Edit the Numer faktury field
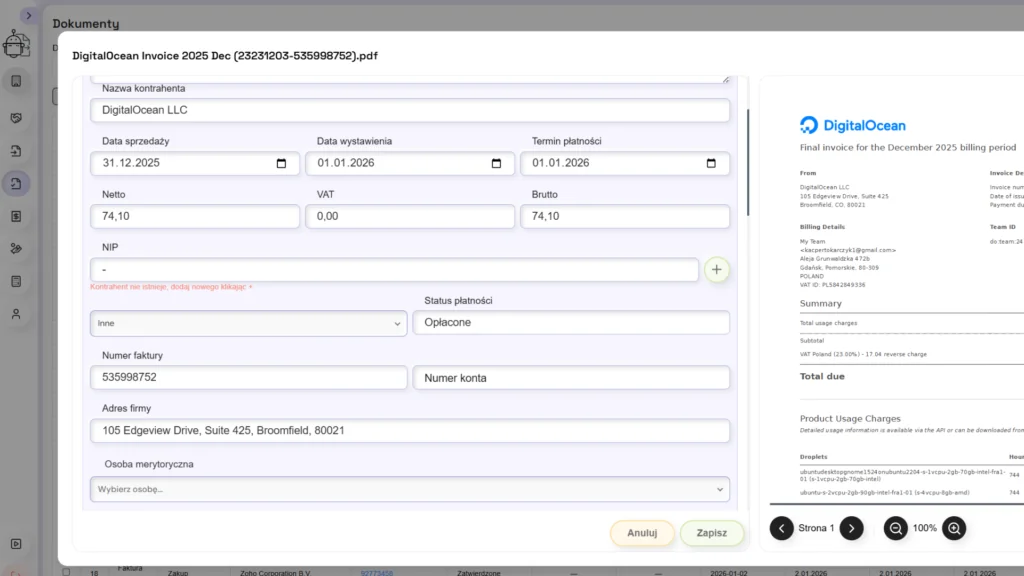The image size is (1024, 576). (x=248, y=377)
